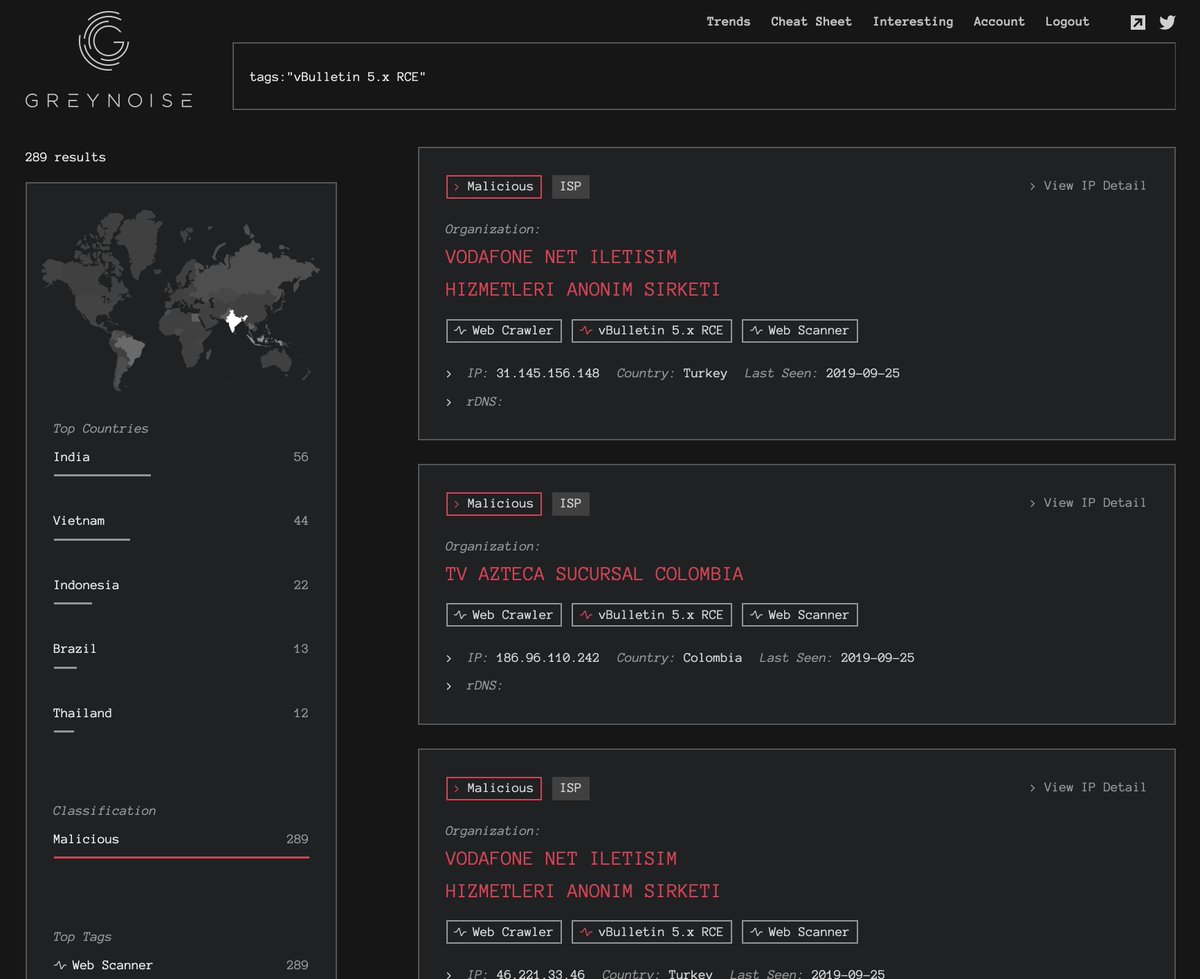Open the Twitter bird icon
Viewport: 1200px width, 979px height.
point(1167,22)
